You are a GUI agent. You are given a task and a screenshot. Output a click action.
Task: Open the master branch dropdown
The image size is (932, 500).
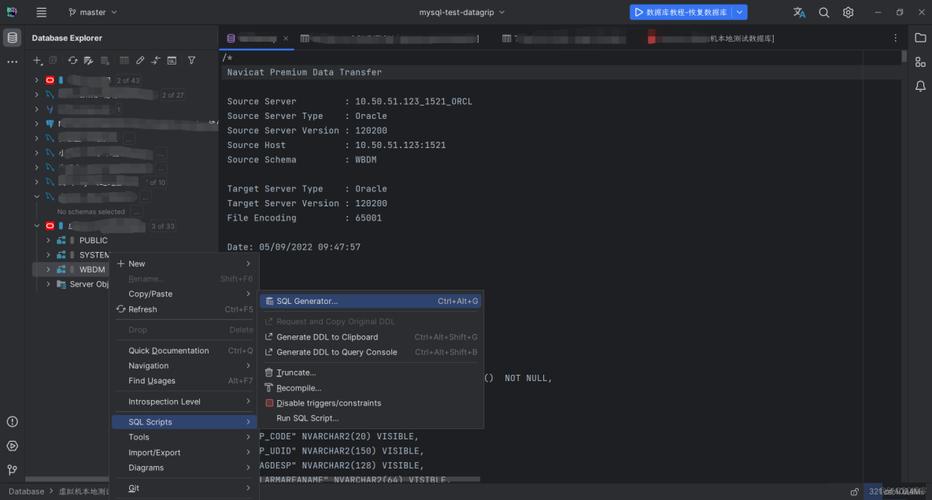pos(92,13)
